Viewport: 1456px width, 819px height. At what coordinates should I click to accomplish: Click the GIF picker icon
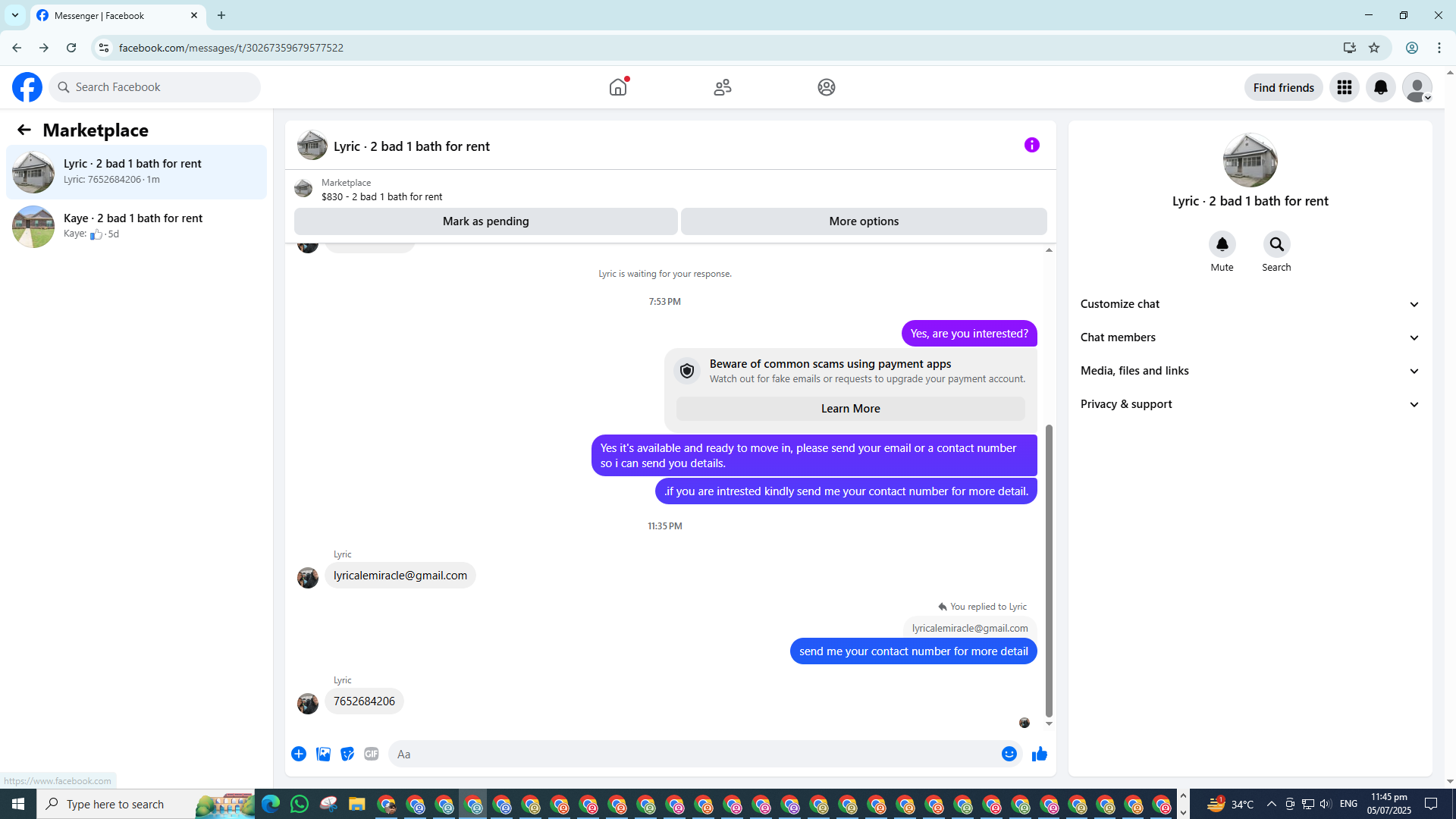[371, 754]
